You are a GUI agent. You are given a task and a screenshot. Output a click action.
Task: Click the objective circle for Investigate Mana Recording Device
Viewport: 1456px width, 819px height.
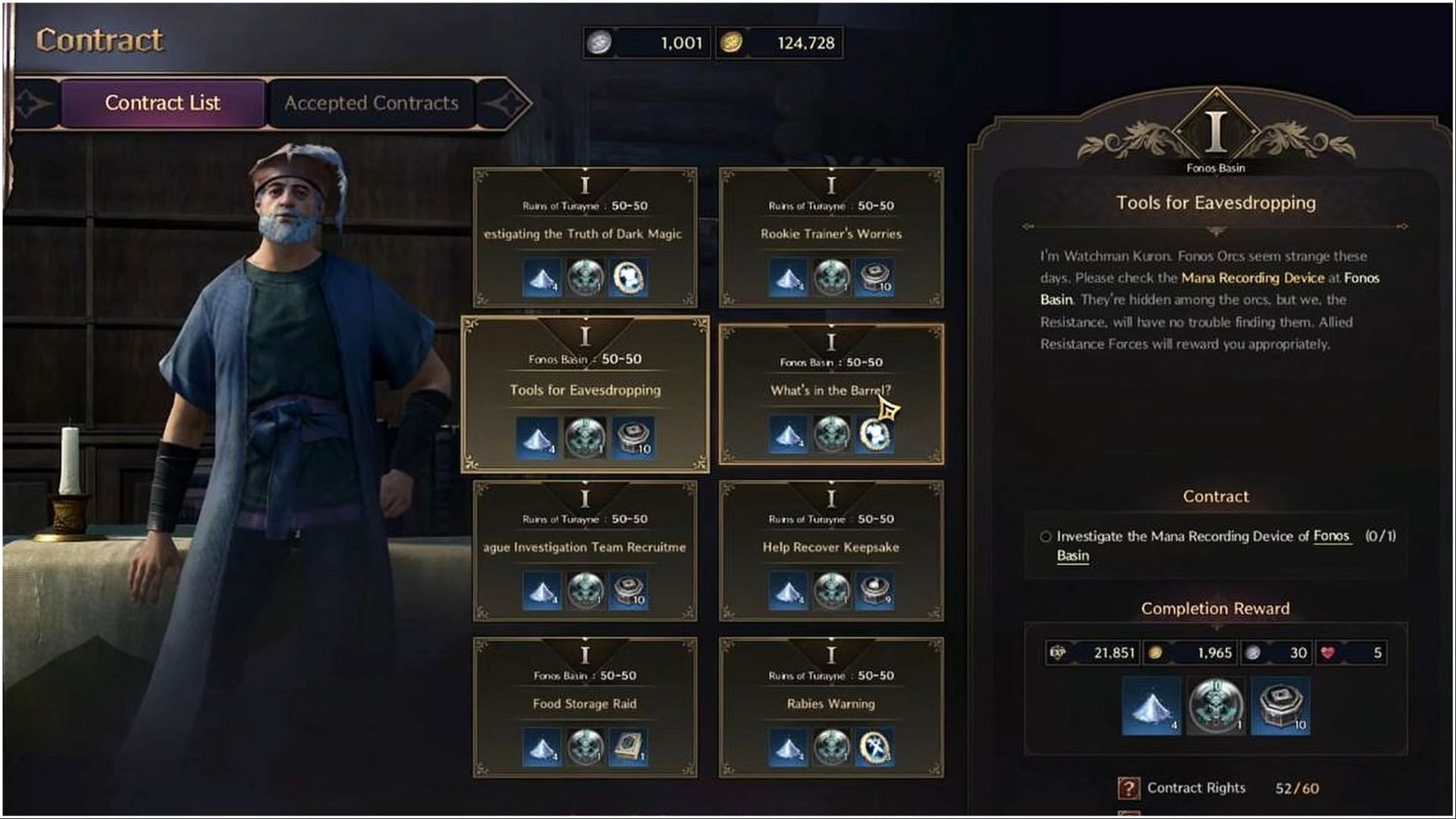coord(1046,537)
